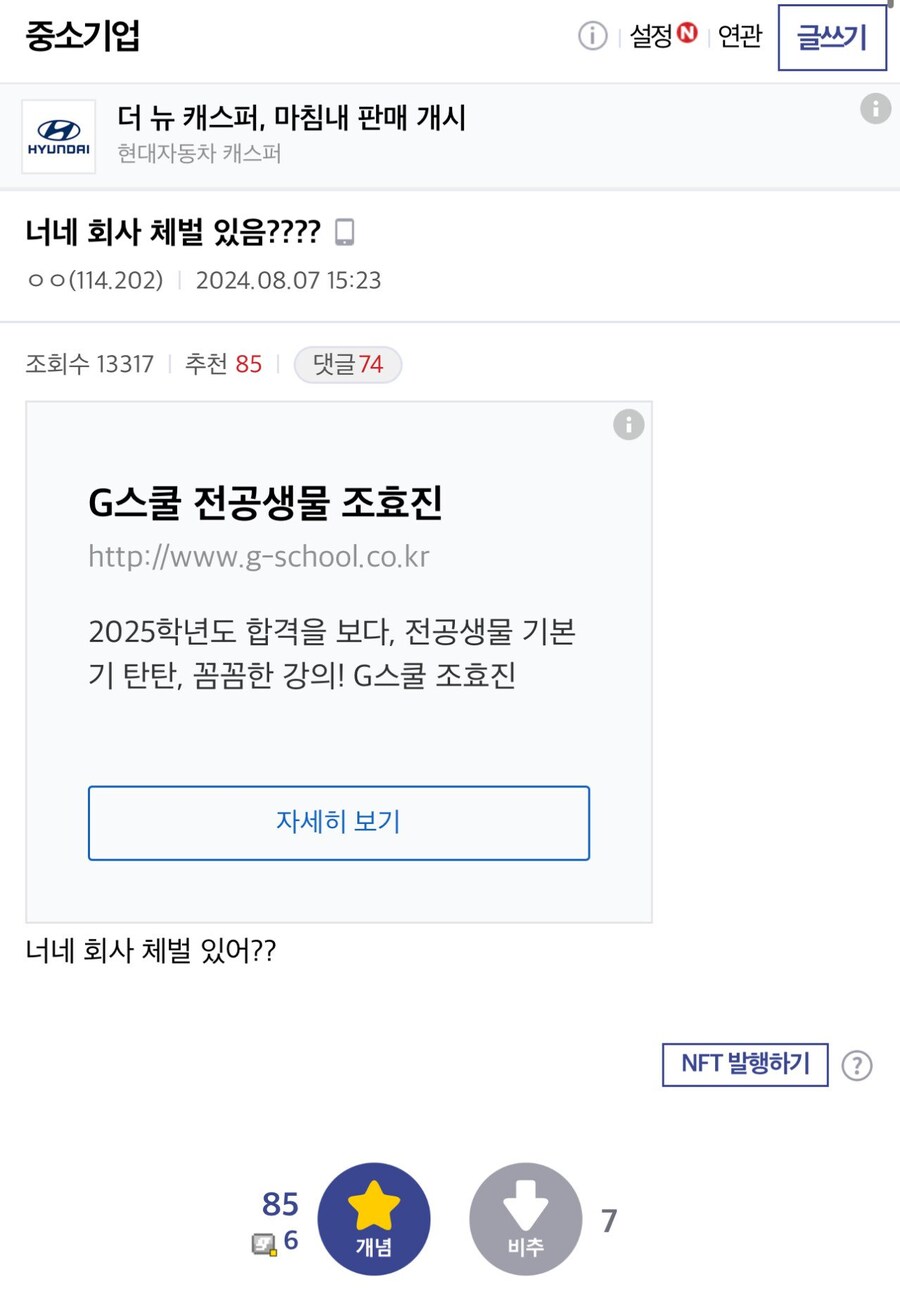The image size is (900, 1290).
Task: Click the 자세히 보기 button in the ad
Action: (x=339, y=823)
